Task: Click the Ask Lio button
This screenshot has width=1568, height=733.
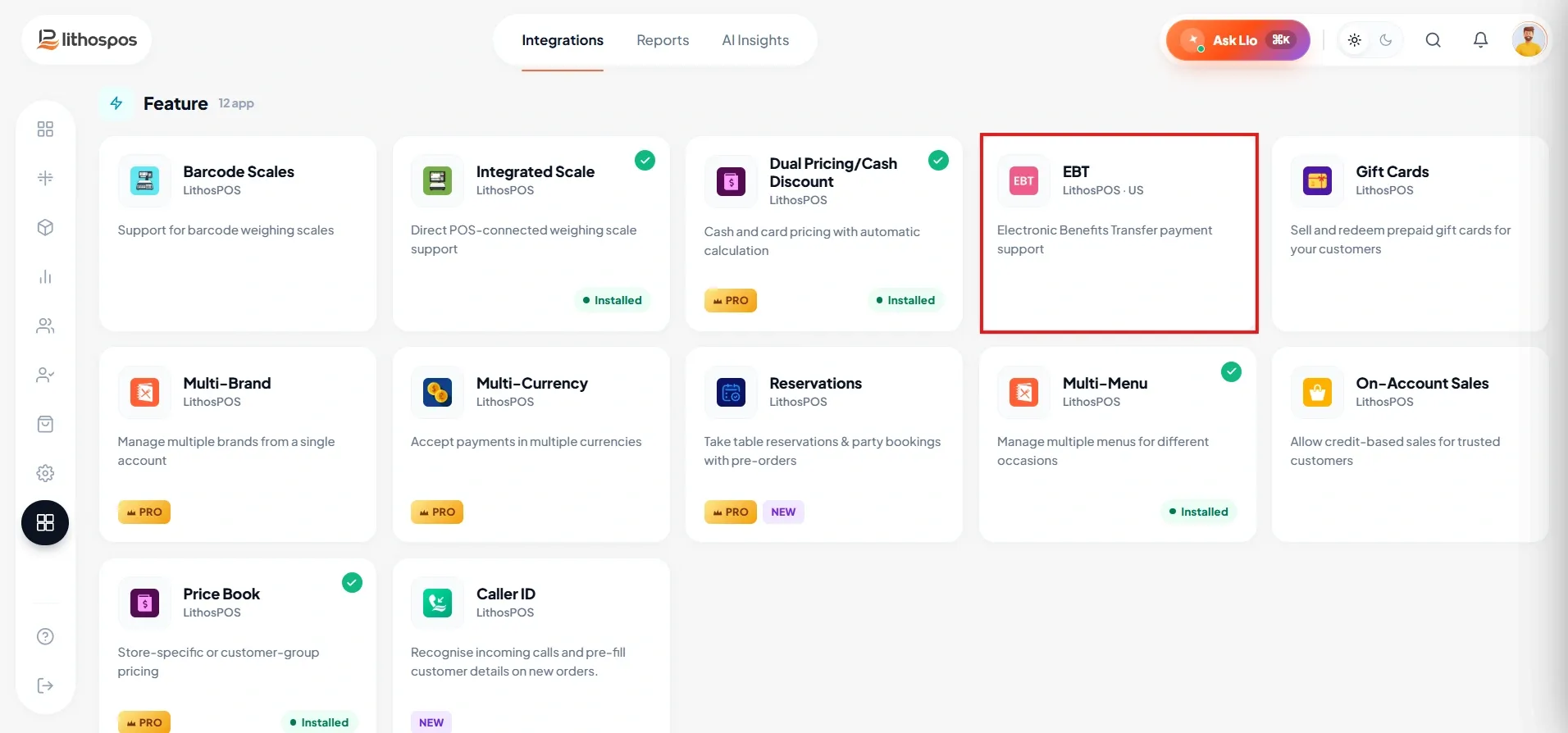Action: pyautogui.click(x=1238, y=40)
